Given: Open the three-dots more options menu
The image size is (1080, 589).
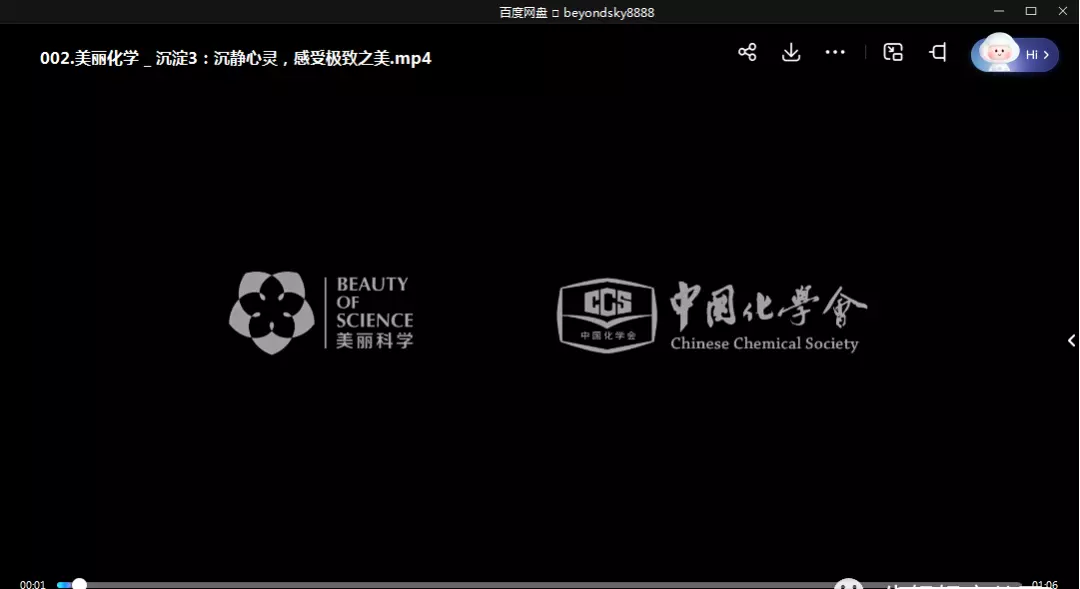Looking at the screenshot, I should tap(835, 52).
